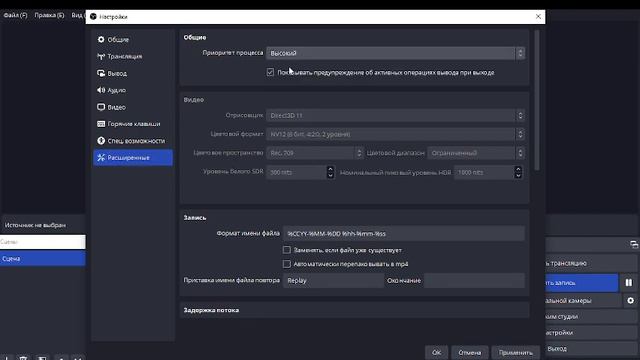Click the Формат имени файла input field

(x=404, y=233)
